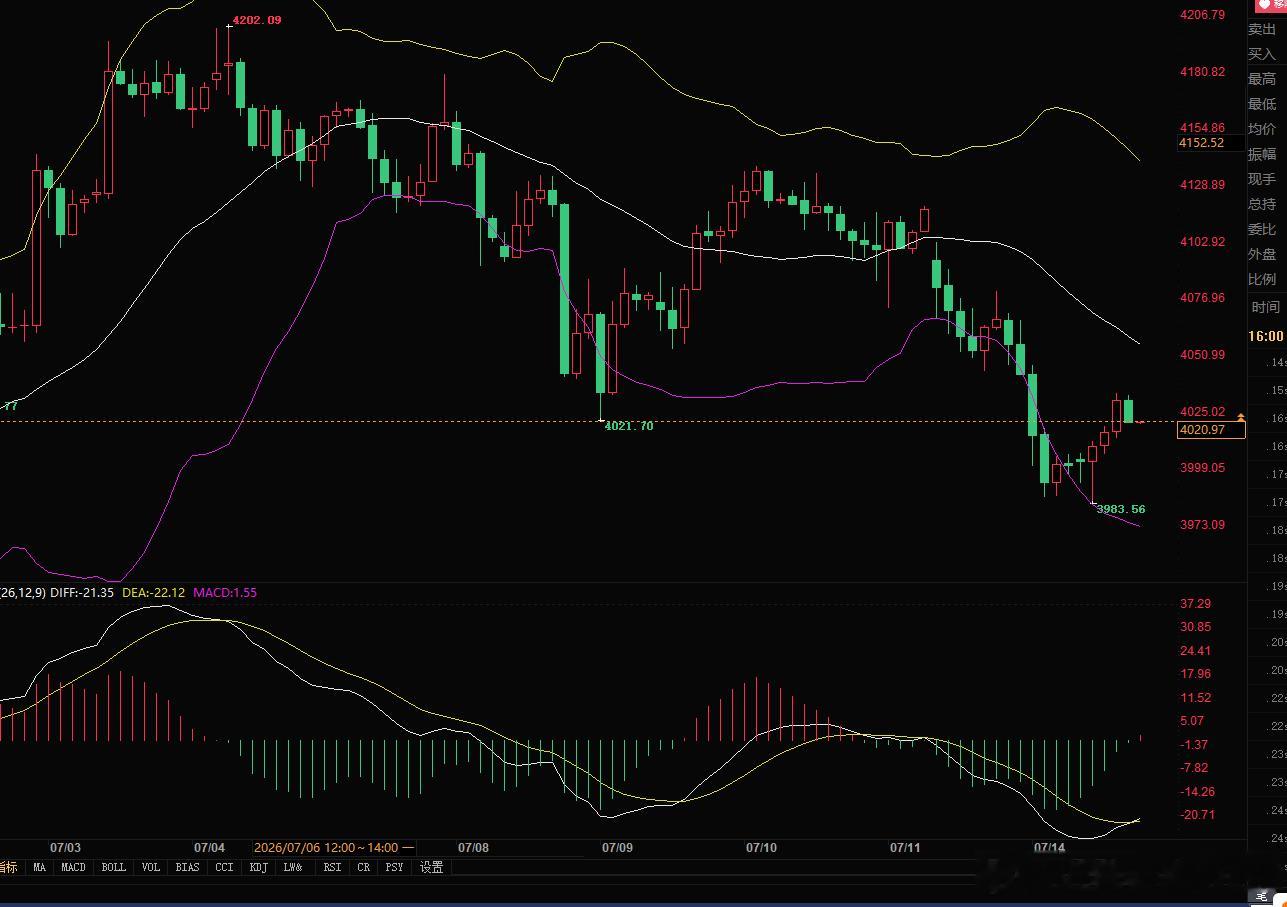The image size is (1287, 907).
Task: Click the 4021.70 low price label
Action: (x=629, y=426)
